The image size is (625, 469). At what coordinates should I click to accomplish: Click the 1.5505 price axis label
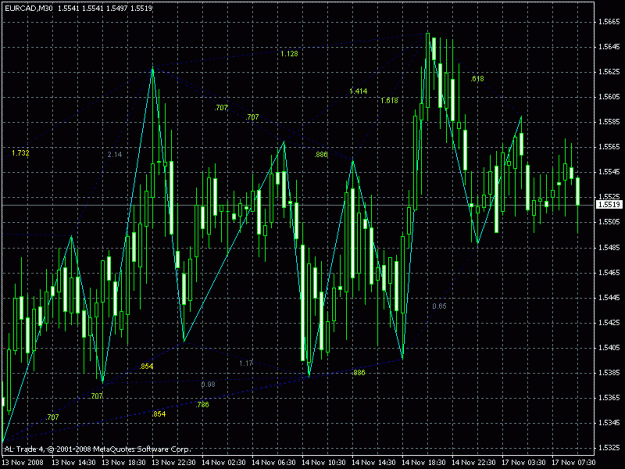[x=609, y=222]
